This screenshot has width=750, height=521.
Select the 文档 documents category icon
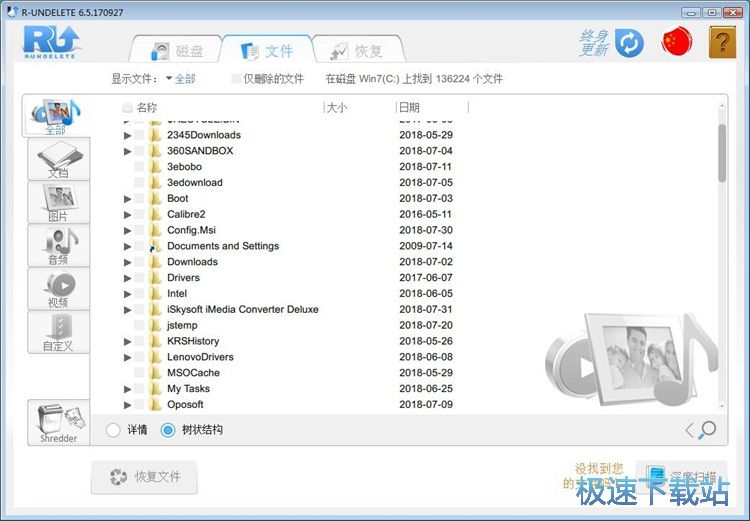[56, 158]
